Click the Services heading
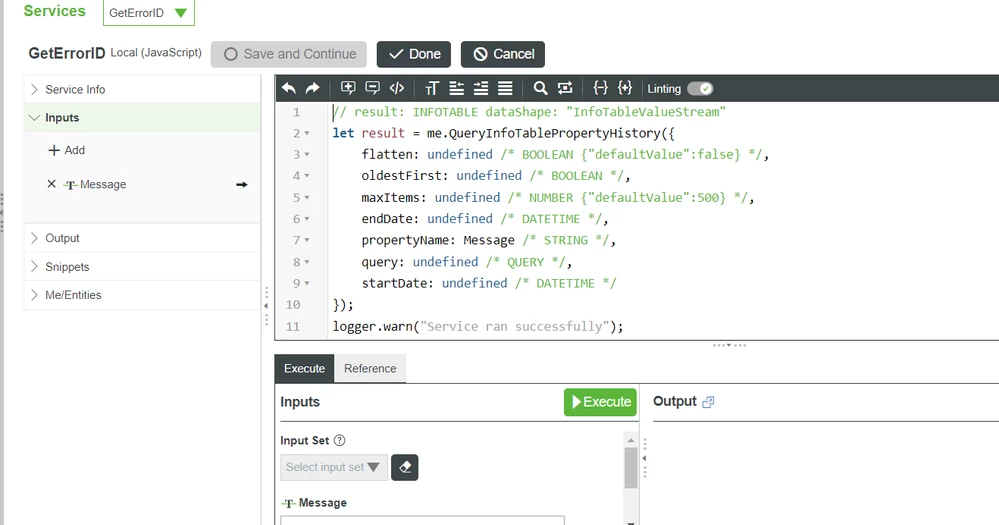The image size is (999, 525). click(x=55, y=11)
